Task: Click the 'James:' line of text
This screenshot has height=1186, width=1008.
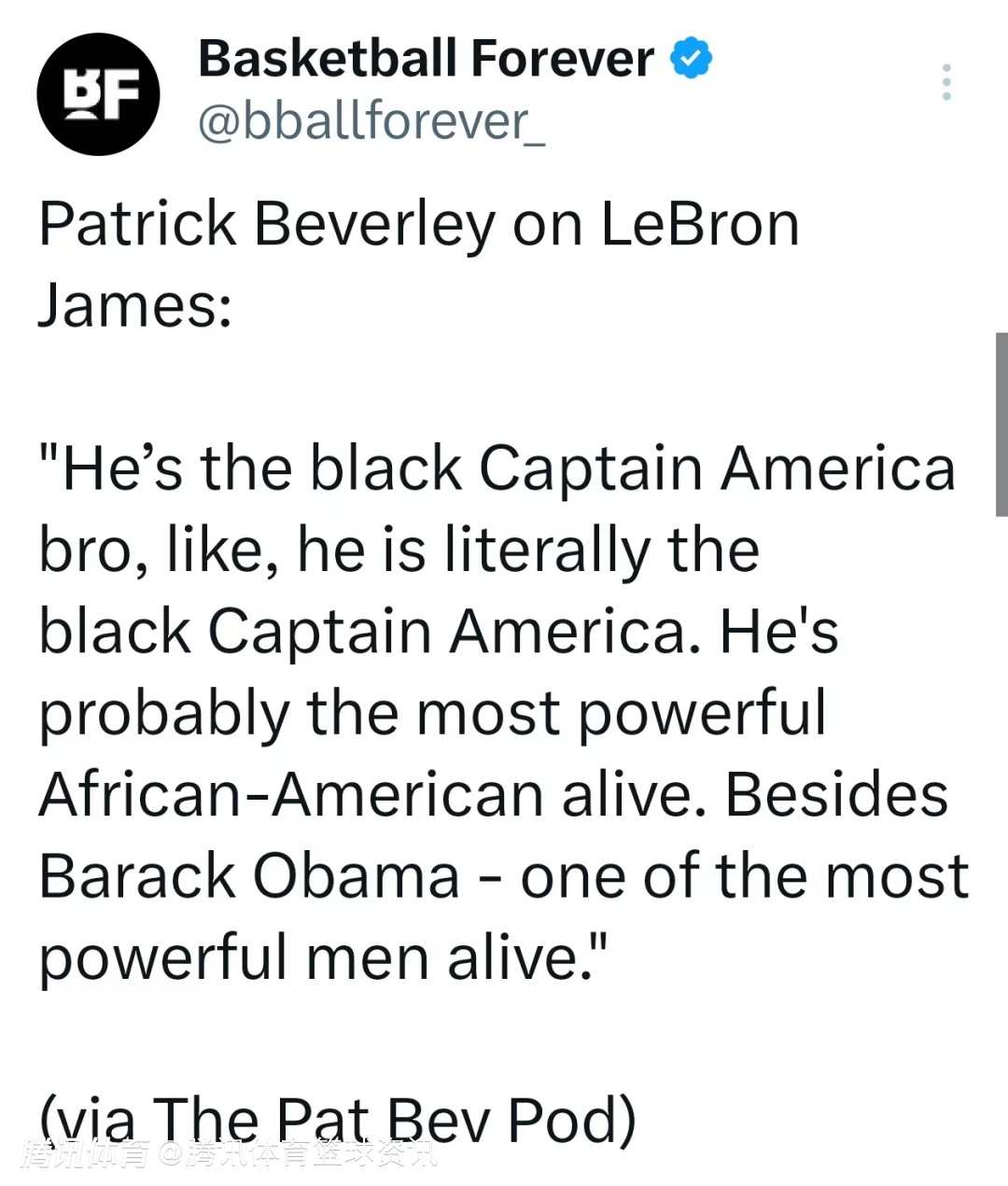Action: [135, 305]
